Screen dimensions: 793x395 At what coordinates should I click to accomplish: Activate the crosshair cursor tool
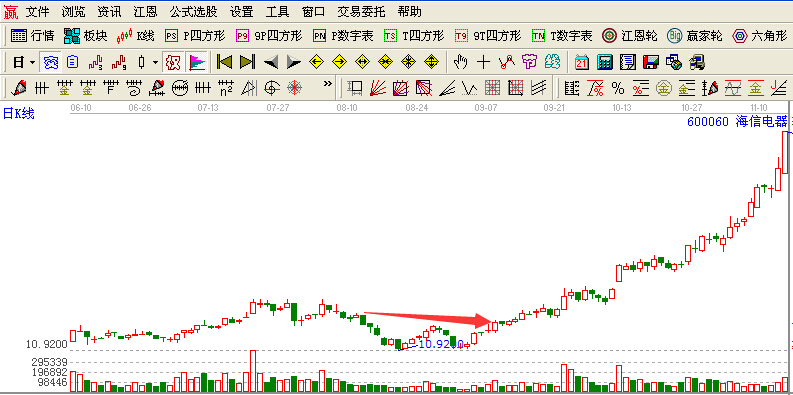[484, 62]
